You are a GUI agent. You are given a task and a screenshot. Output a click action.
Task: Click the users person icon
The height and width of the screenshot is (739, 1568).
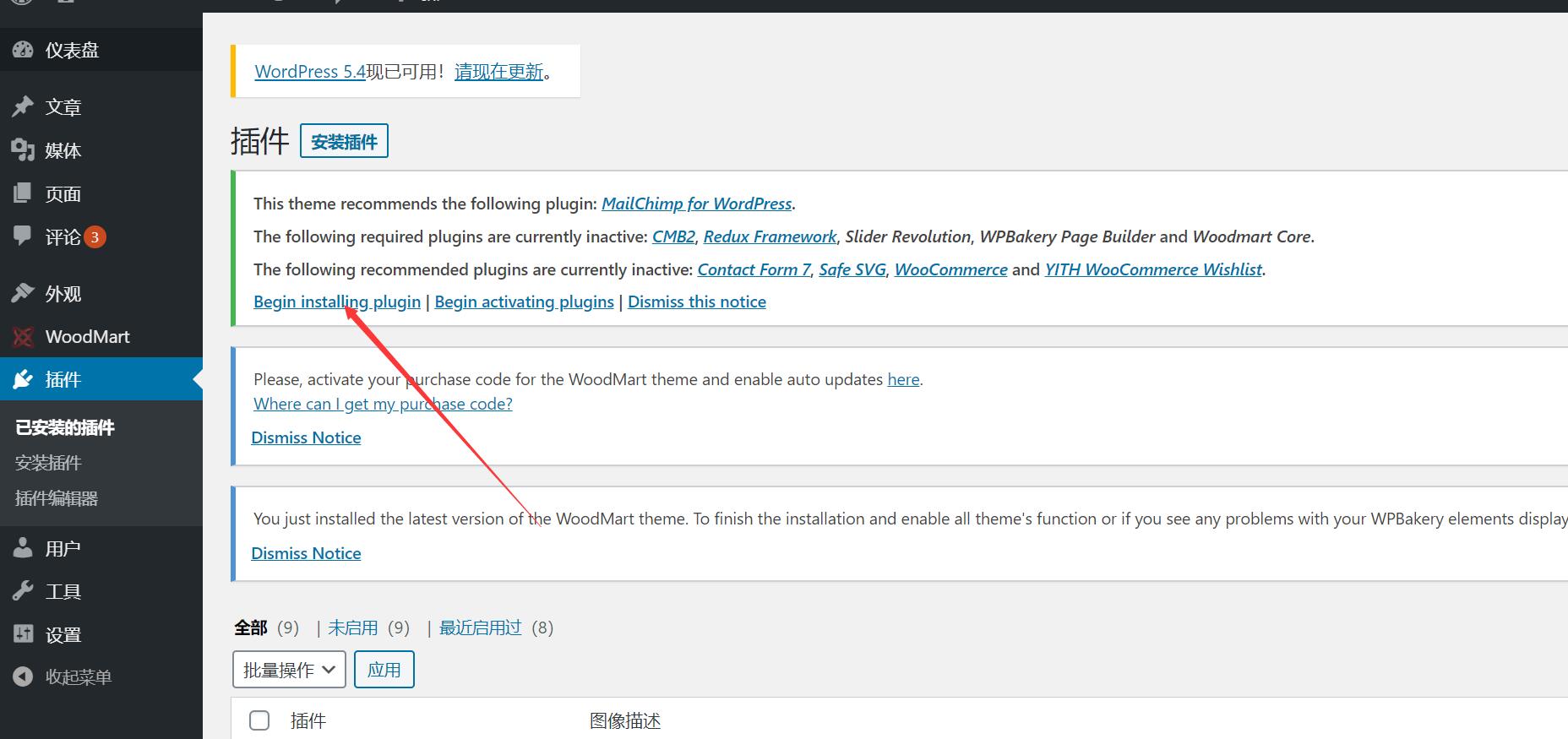pos(23,548)
